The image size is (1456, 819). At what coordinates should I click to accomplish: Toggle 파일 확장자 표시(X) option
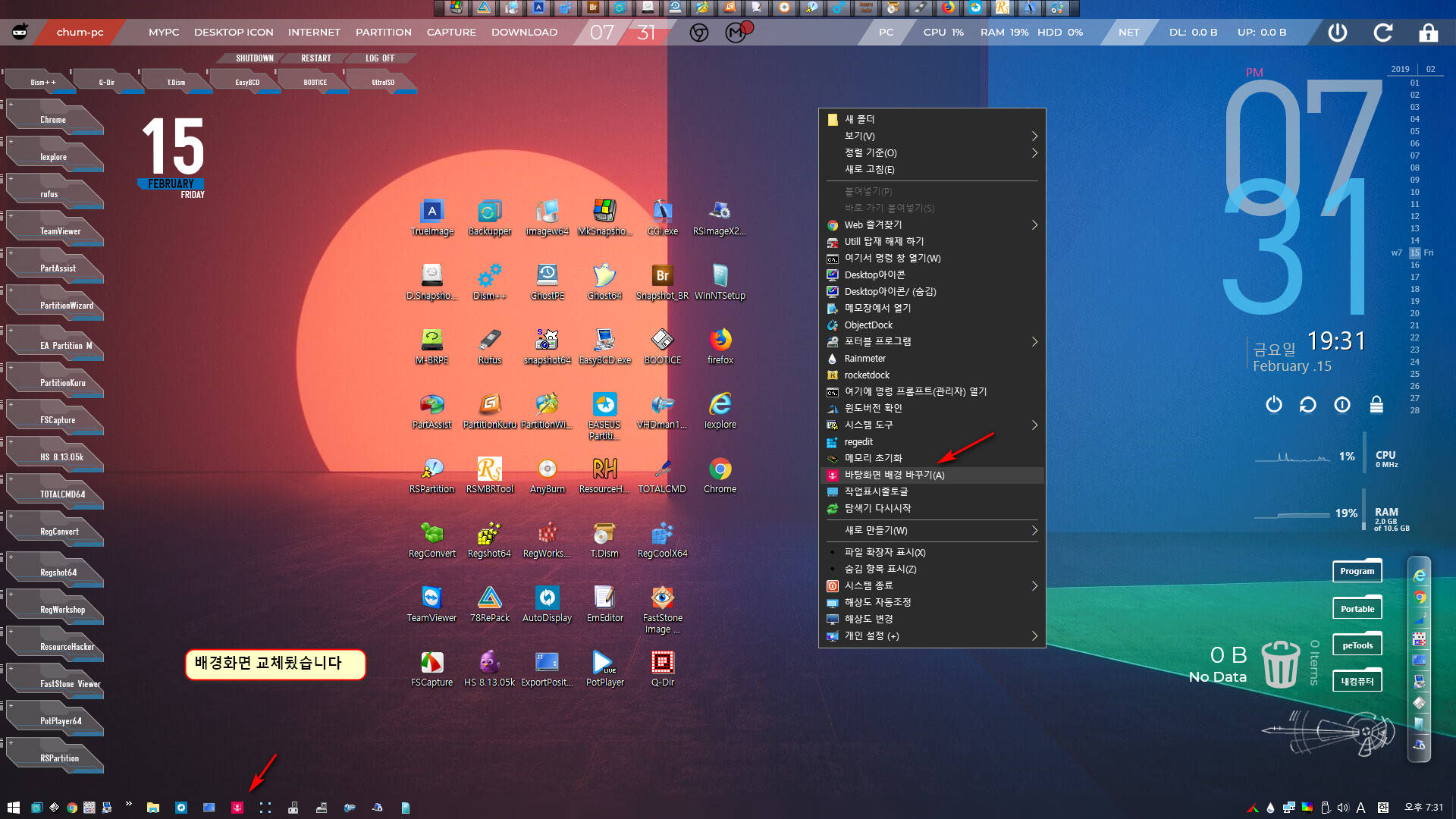pos(932,552)
